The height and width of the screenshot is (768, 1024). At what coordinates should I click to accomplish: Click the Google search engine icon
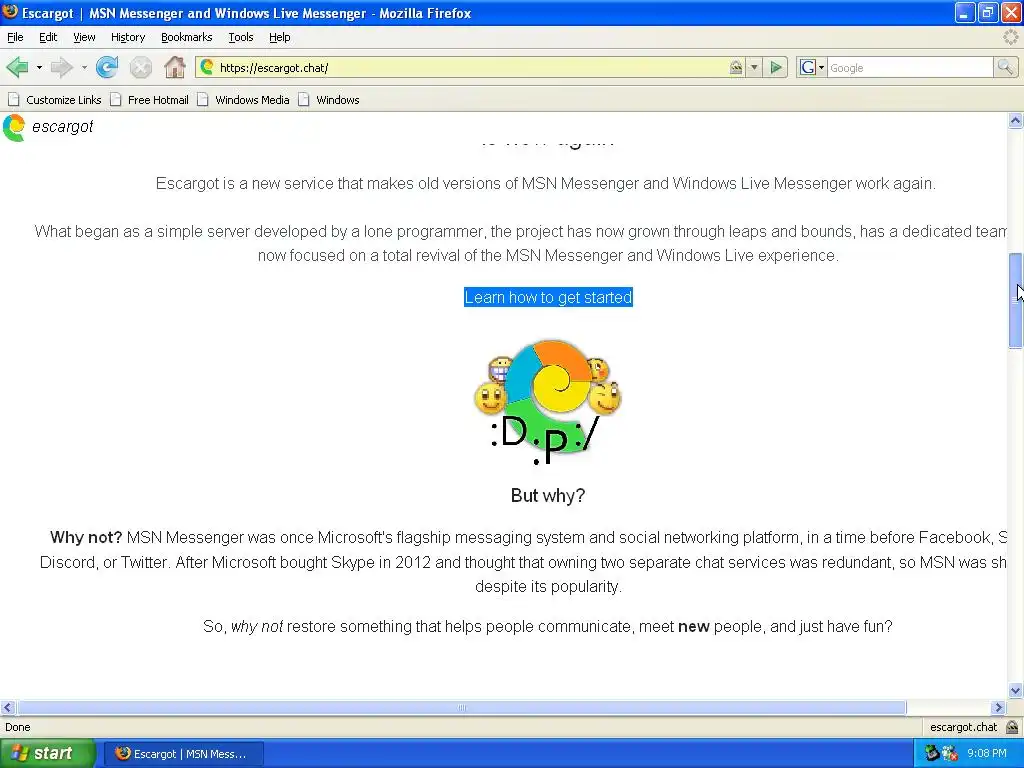pos(808,67)
